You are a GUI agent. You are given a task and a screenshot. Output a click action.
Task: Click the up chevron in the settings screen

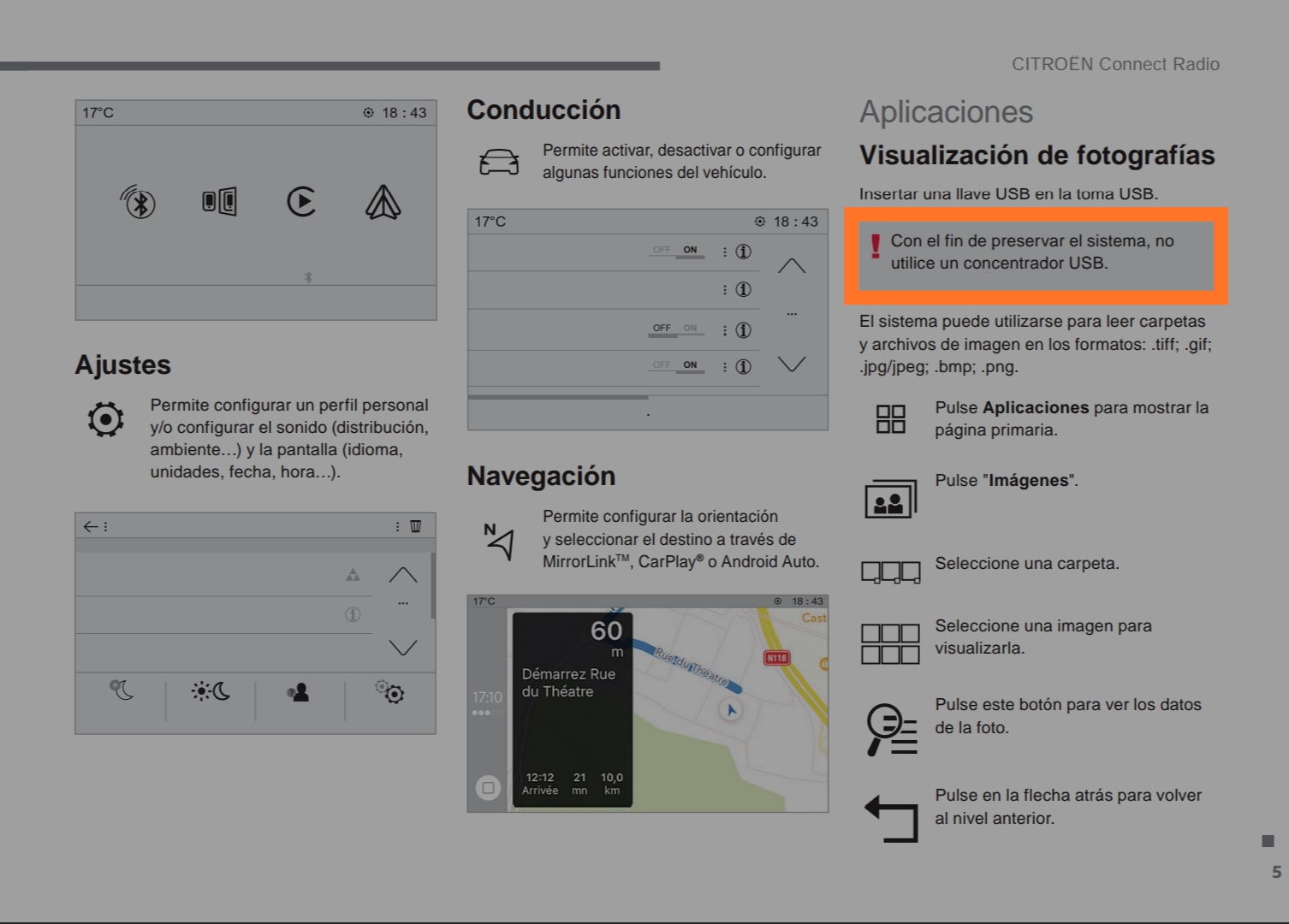click(403, 575)
